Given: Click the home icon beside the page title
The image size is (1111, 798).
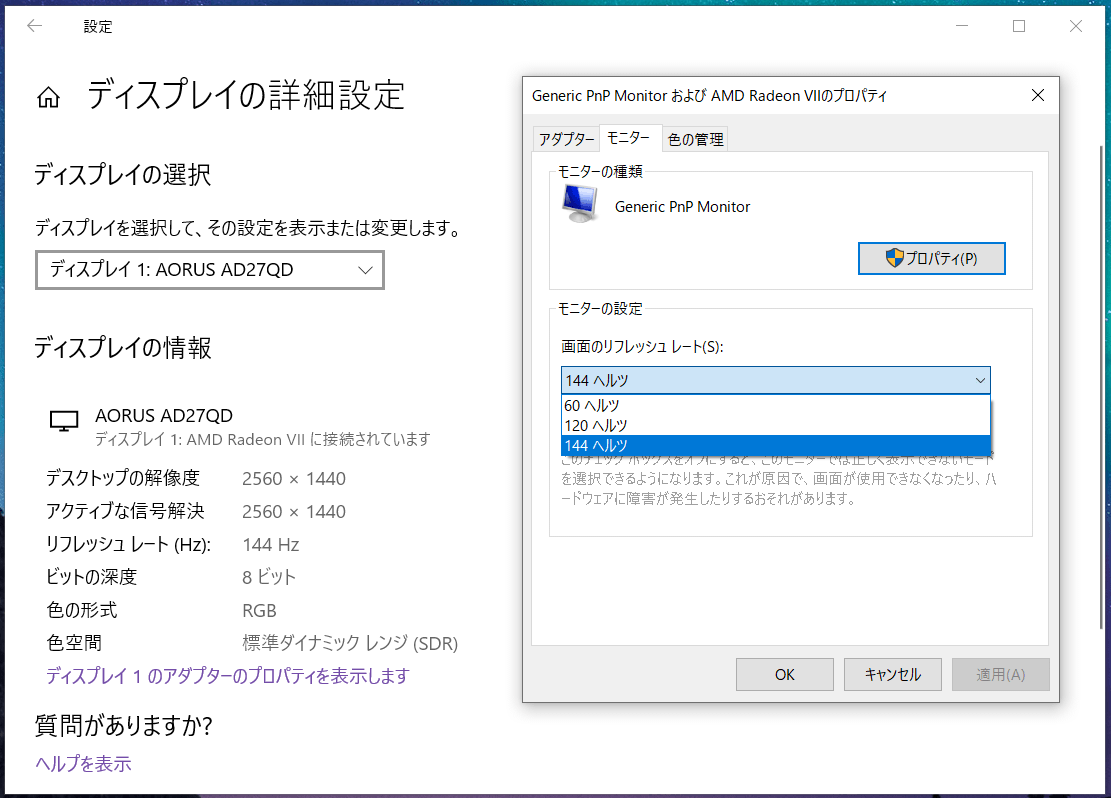Looking at the screenshot, I should pyautogui.click(x=48, y=97).
